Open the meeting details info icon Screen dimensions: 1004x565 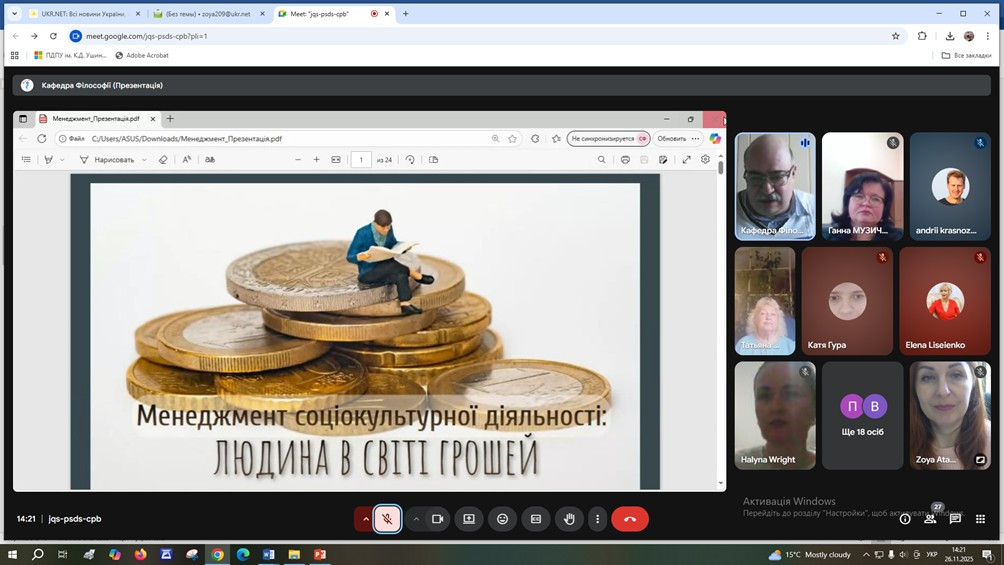point(905,519)
